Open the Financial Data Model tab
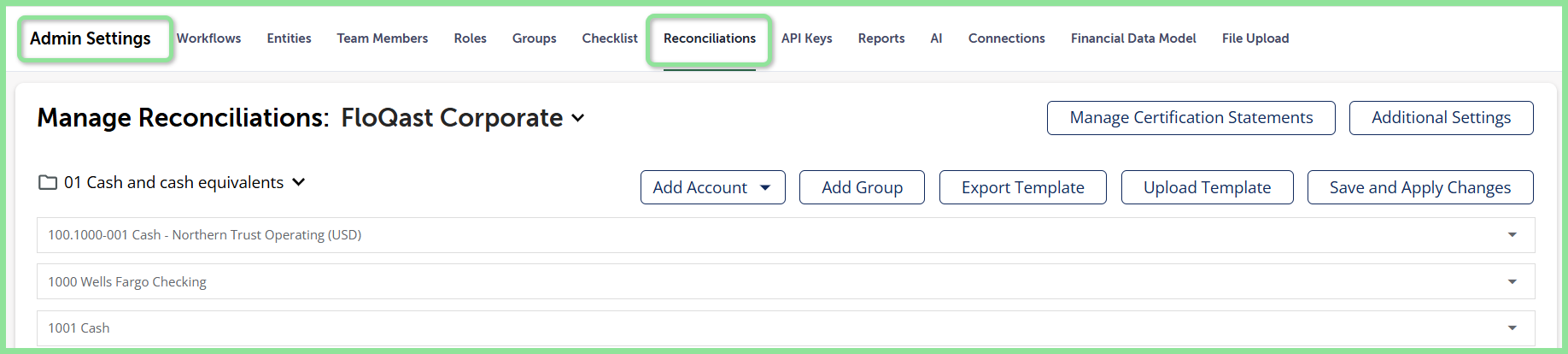 (x=1133, y=38)
